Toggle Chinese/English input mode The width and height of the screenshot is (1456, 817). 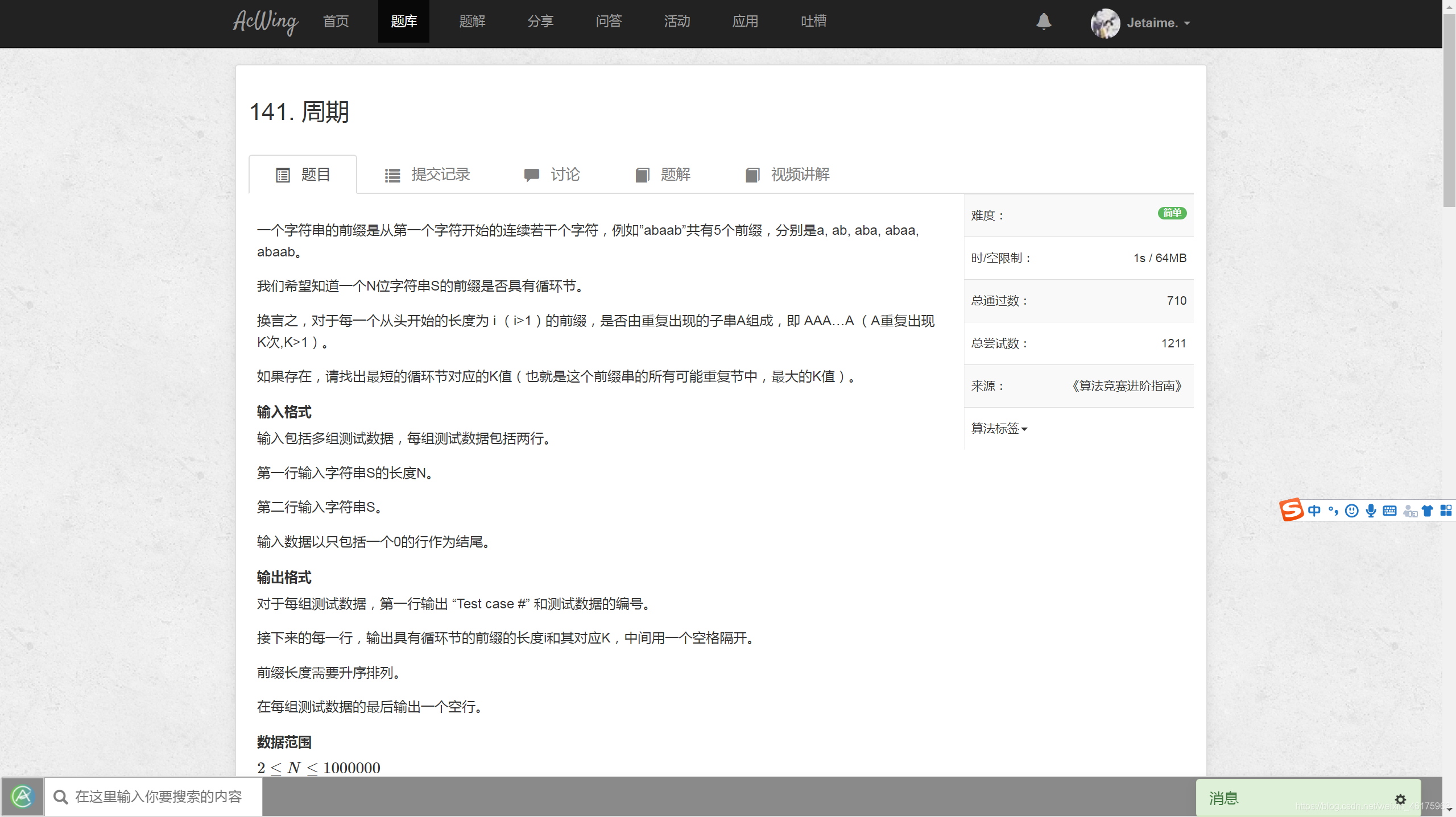(x=1316, y=510)
